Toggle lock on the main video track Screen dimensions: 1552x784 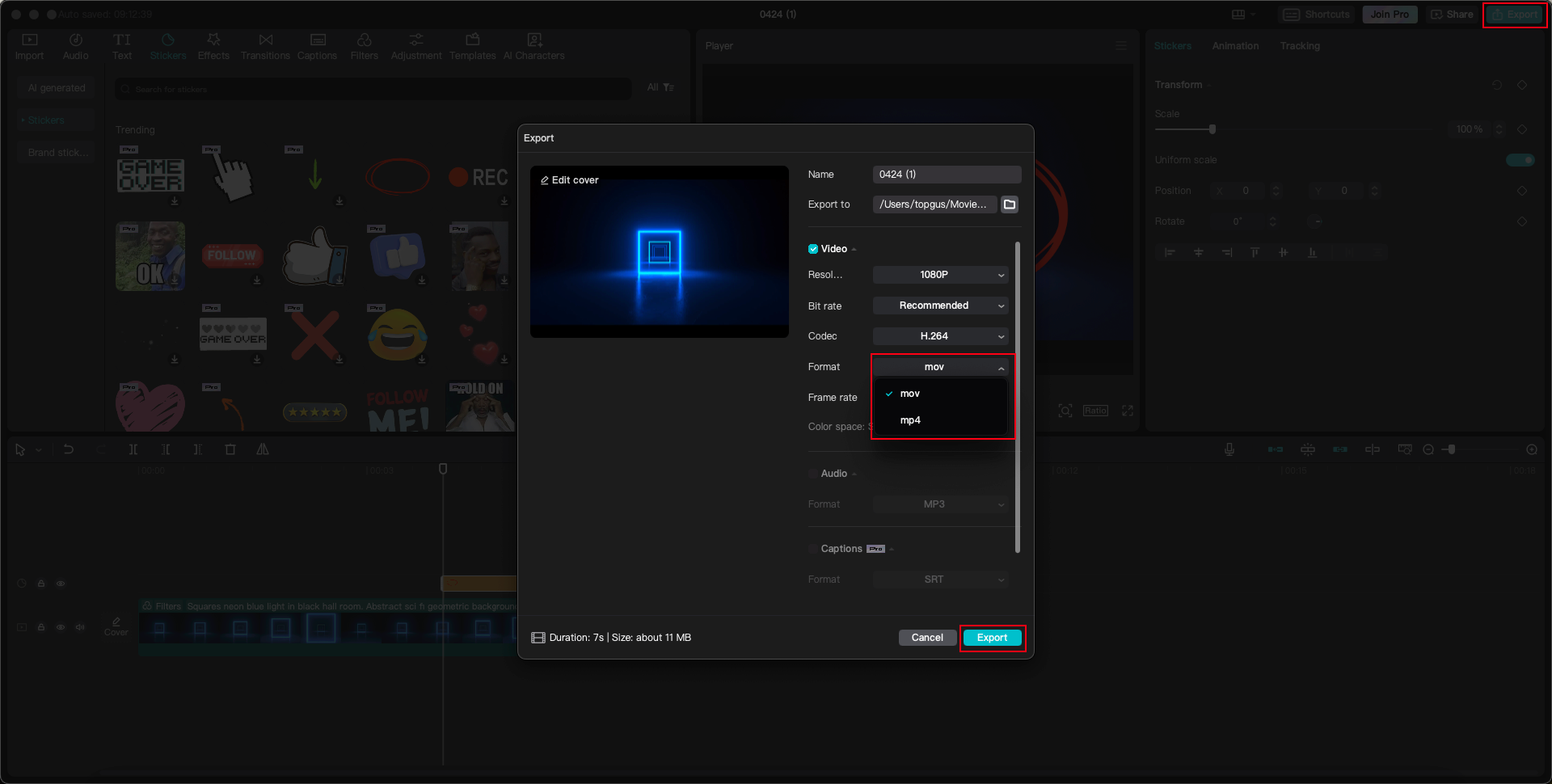(x=41, y=627)
